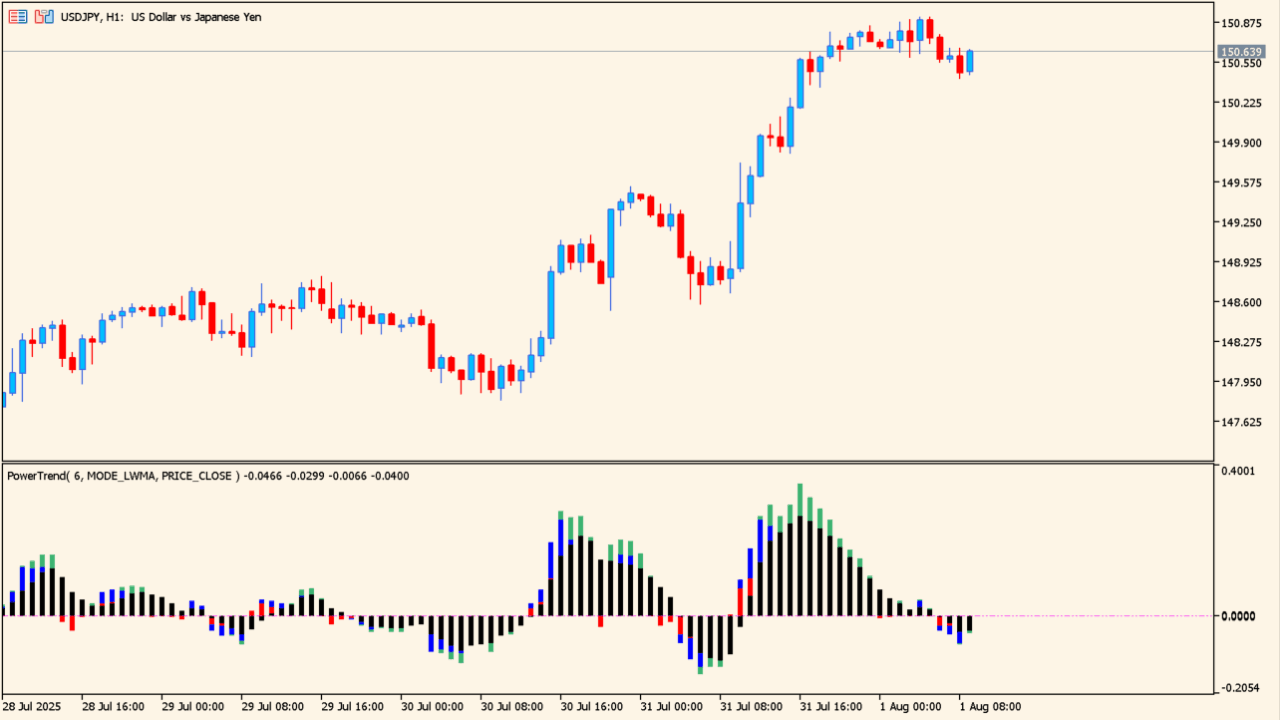Click the 31 Jul 08:00 time marker
1280x720 pixels.
pyautogui.click(x=752, y=706)
